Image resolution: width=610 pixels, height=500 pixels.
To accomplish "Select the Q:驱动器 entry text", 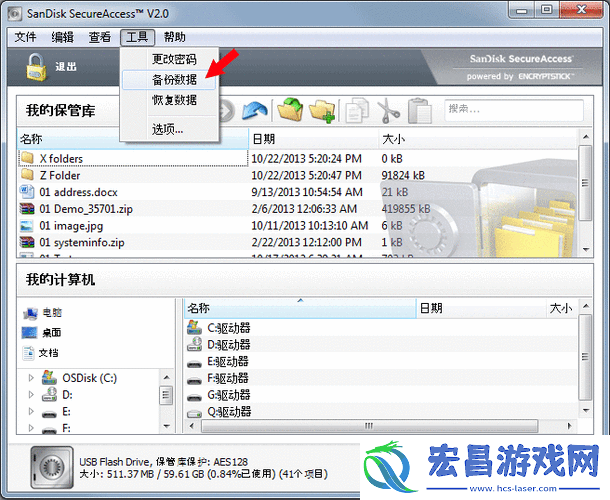I will [x=229, y=412].
